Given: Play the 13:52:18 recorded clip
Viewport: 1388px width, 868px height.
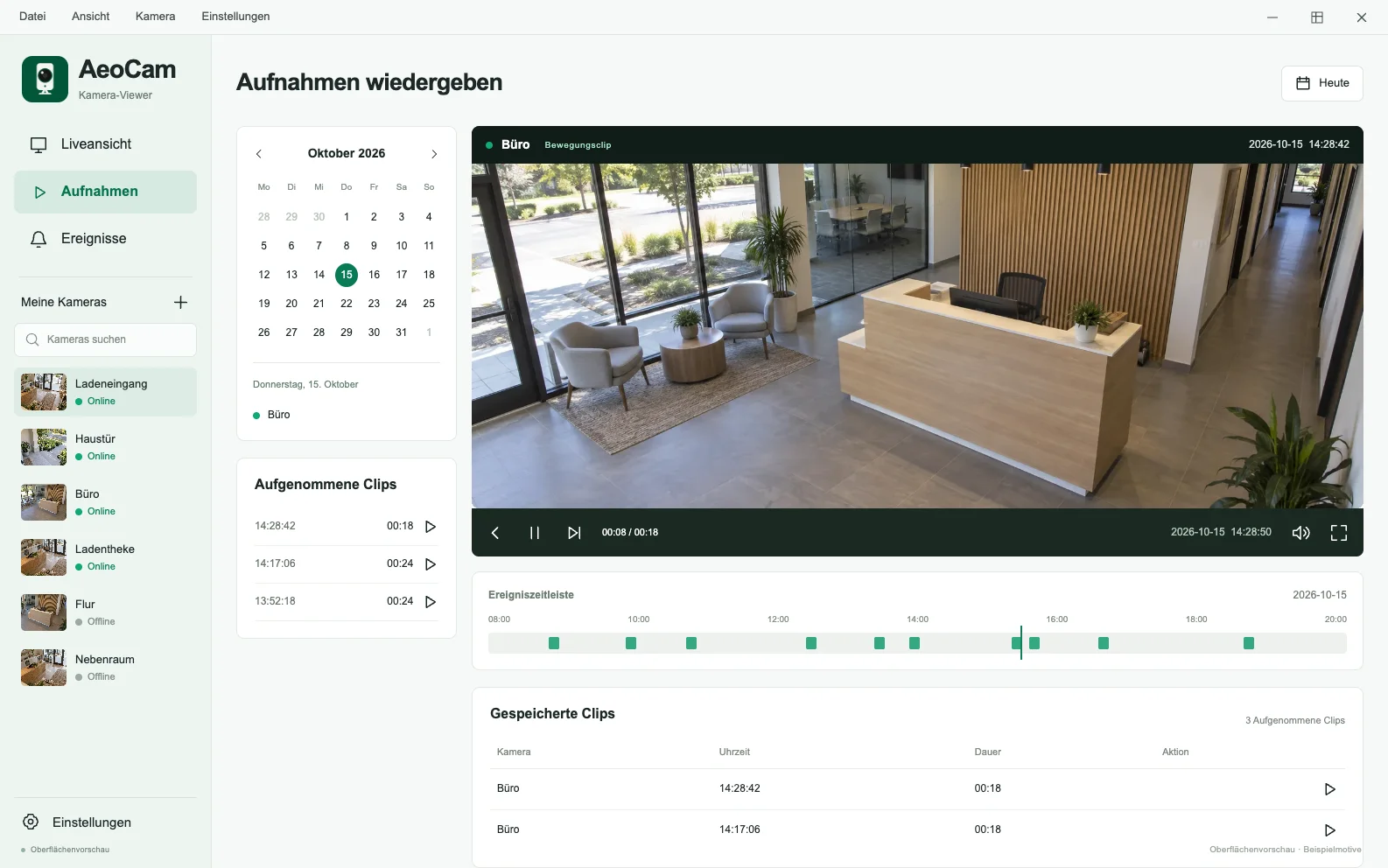Looking at the screenshot, I should pyautogui.click(x=431, y=602).
